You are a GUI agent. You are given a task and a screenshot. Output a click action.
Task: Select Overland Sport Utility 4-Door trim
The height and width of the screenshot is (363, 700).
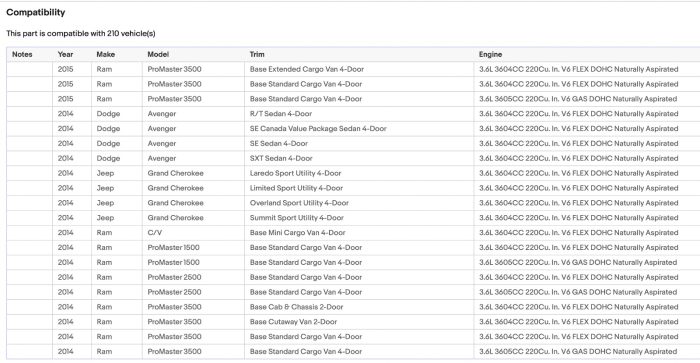pyautogui.click(x=299, y=203)
